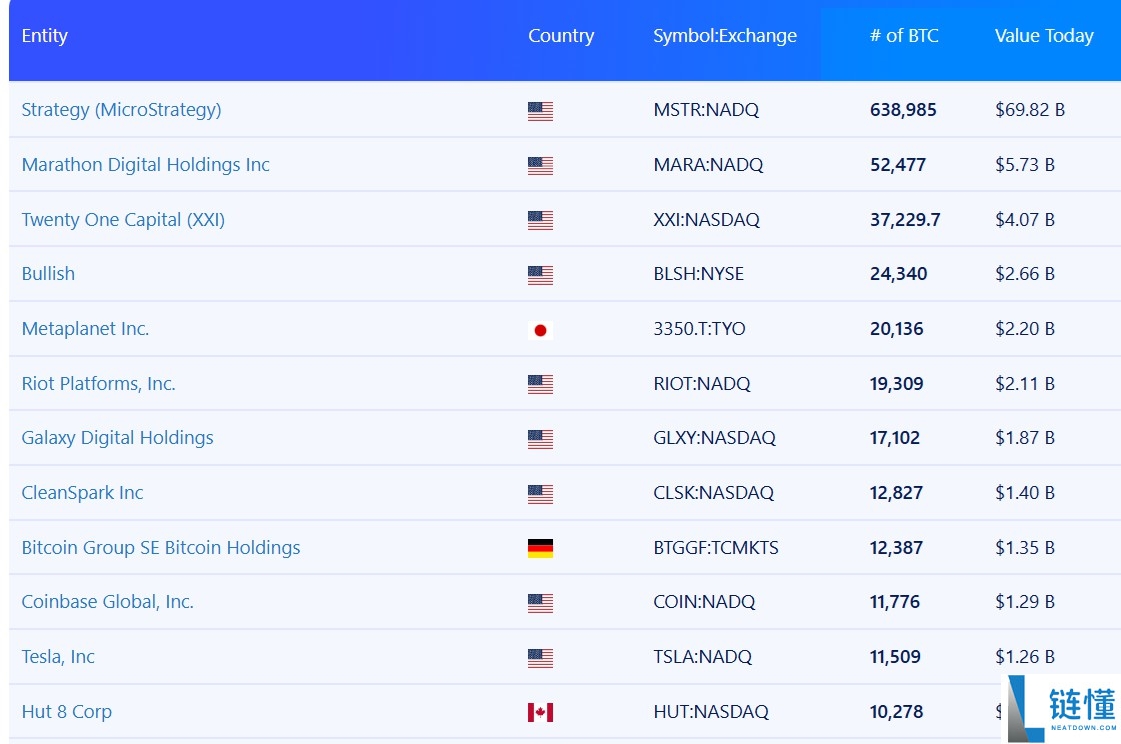Click value $69.82 B
1121x744 pixels.
[x=1030, y=110]
